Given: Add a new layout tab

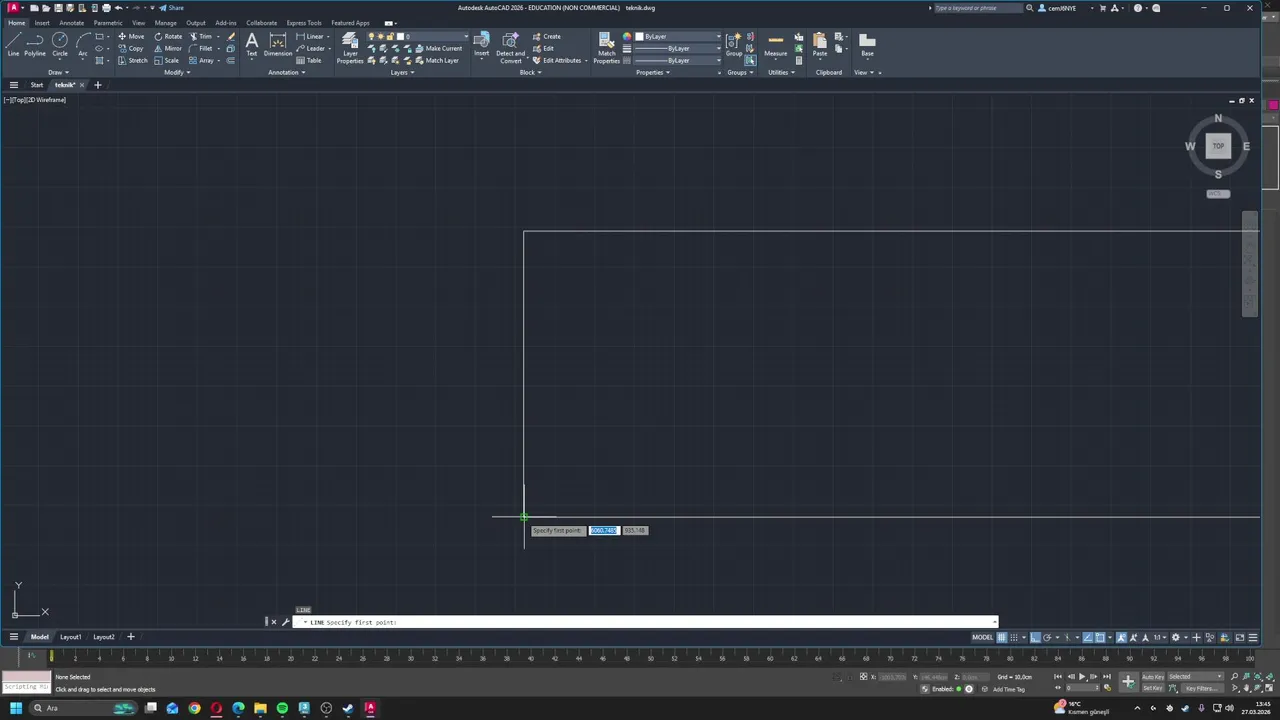Looking at the screenshot, I should click(x=130, y=637).
